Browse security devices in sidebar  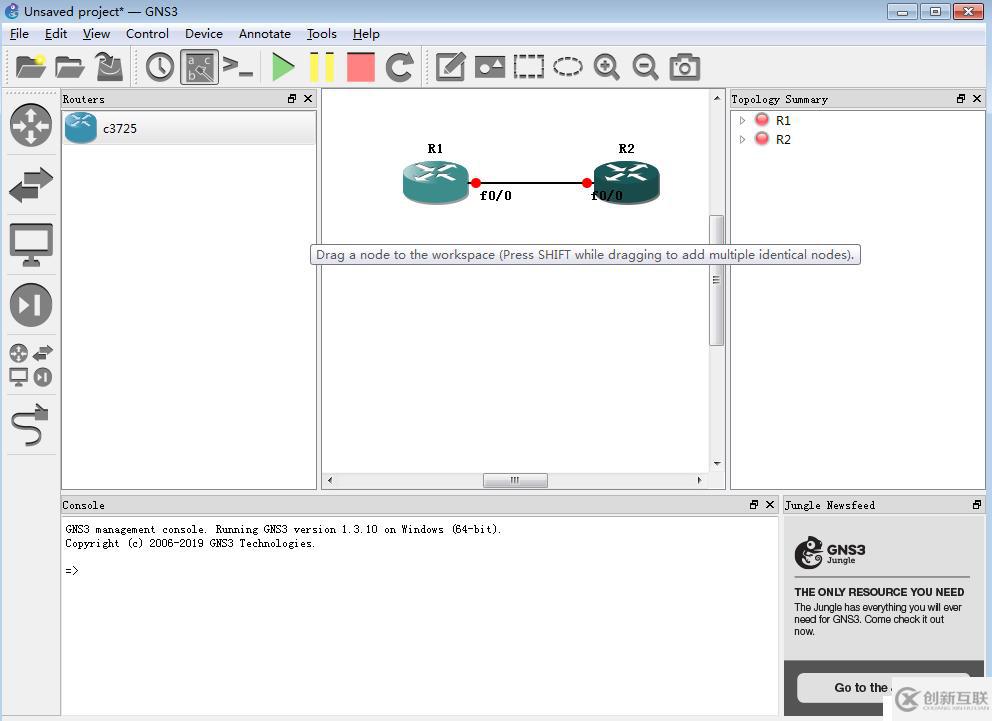tap(30, 305)
